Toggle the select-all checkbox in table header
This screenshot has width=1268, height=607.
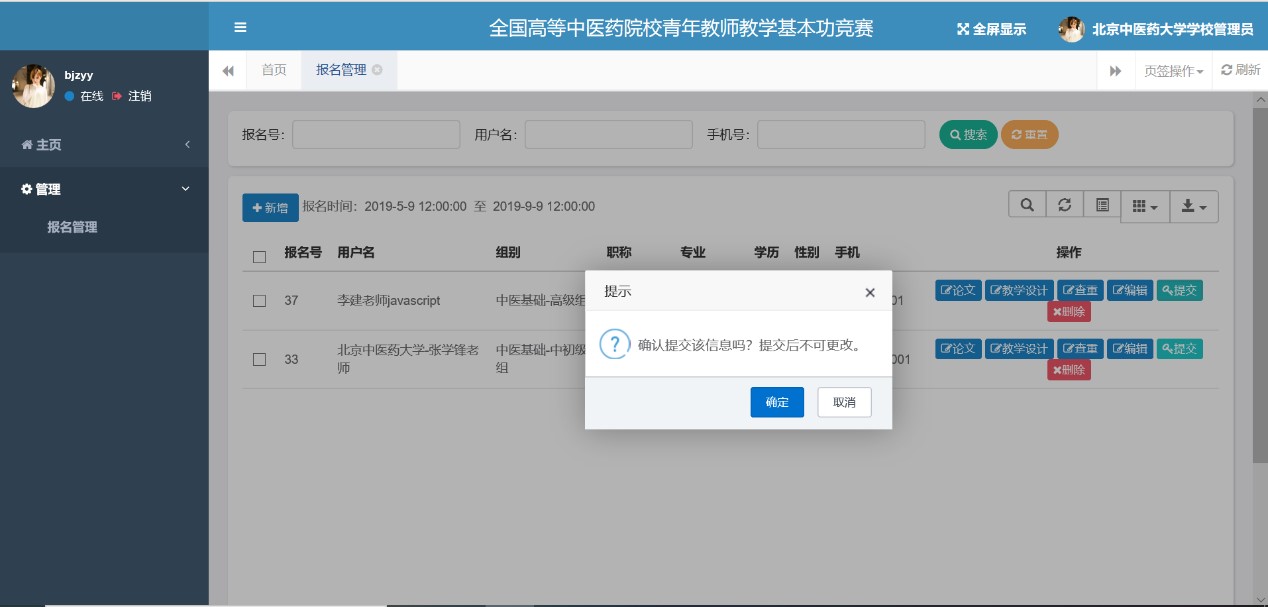point(260,256)
